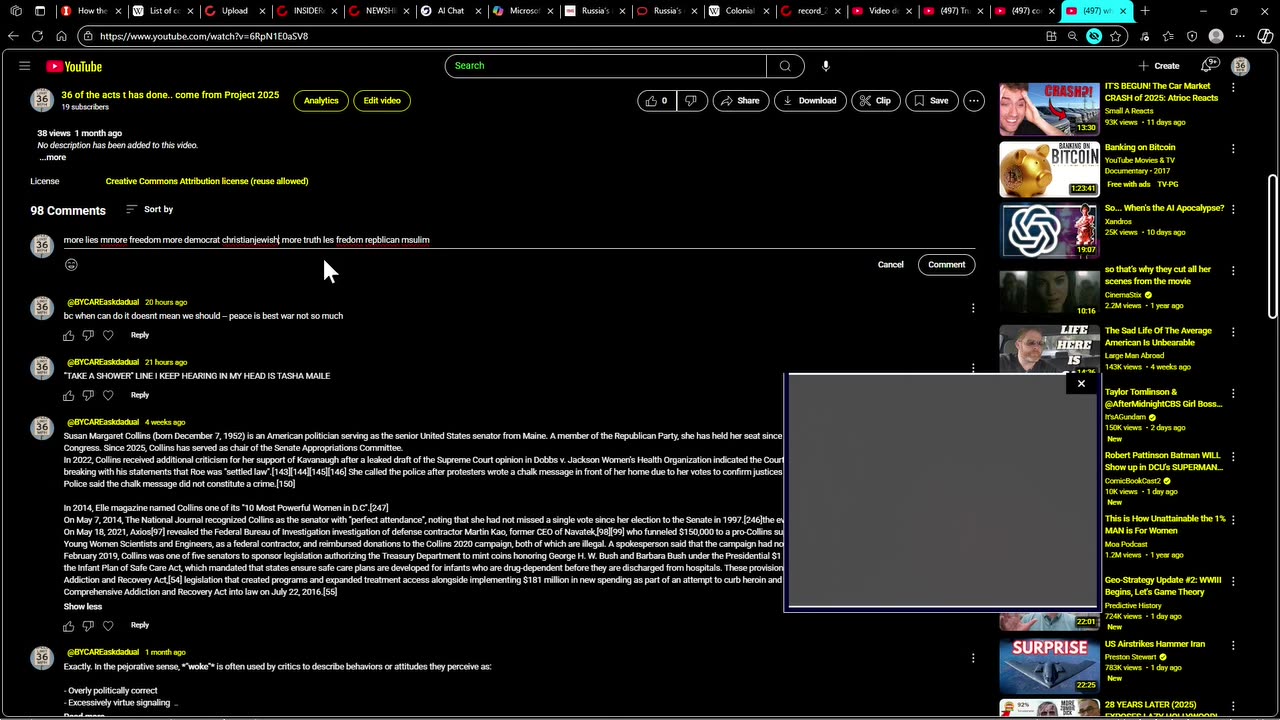The height and width of the screenshot is (720, 1280).
Task: Click the Analytics button
Action: pos(321,100)
